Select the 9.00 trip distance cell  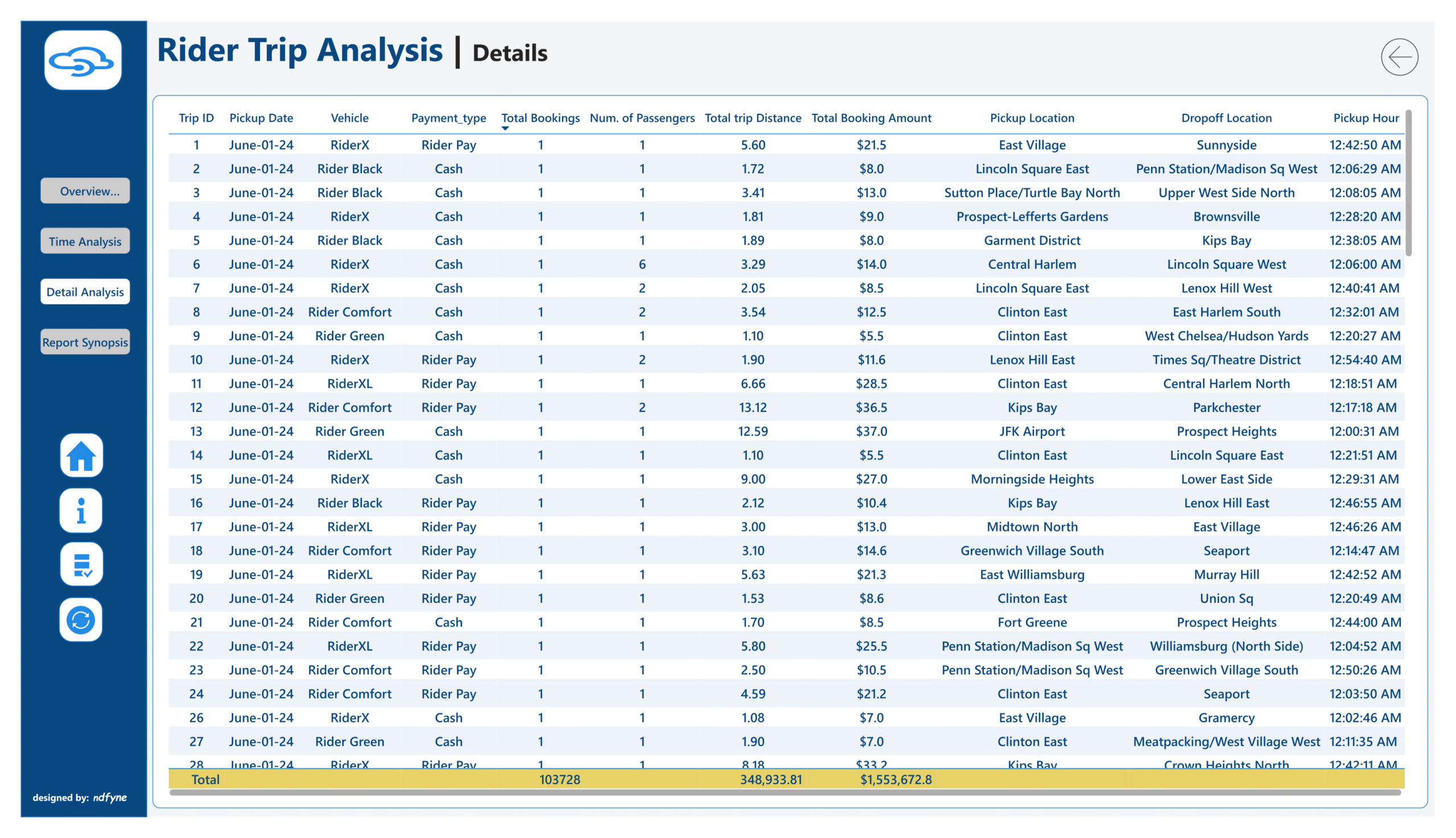[x=753, y=480]
